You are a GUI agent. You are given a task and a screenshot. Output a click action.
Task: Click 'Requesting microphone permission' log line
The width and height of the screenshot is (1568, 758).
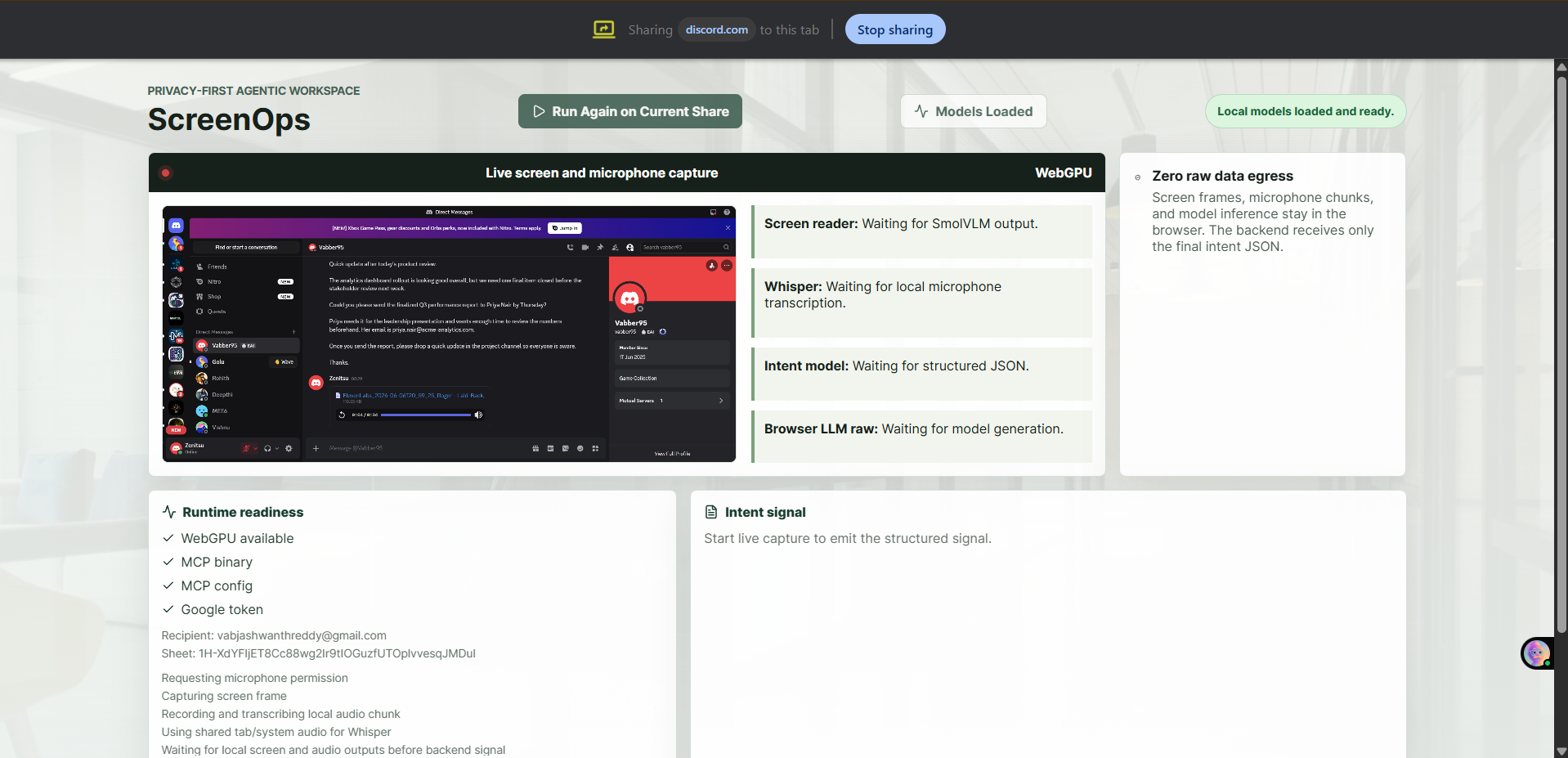tap(254, 678)
